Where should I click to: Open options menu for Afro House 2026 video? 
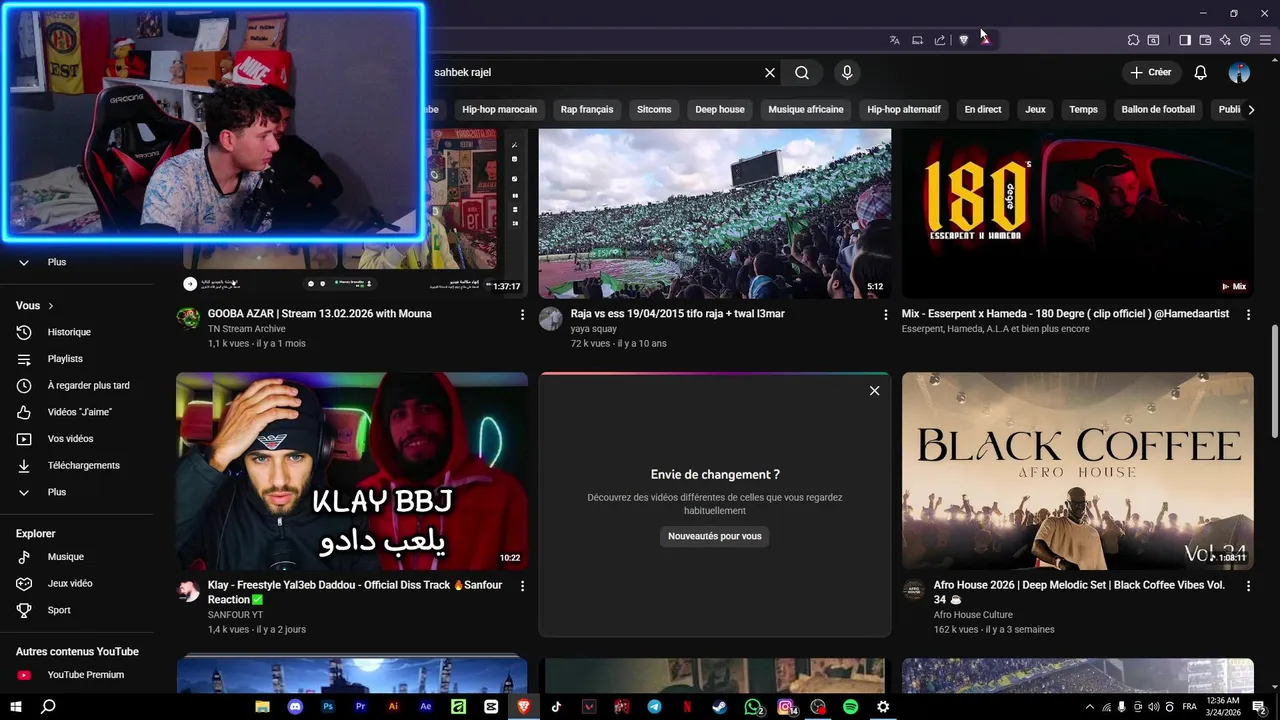pos(1248,585)
